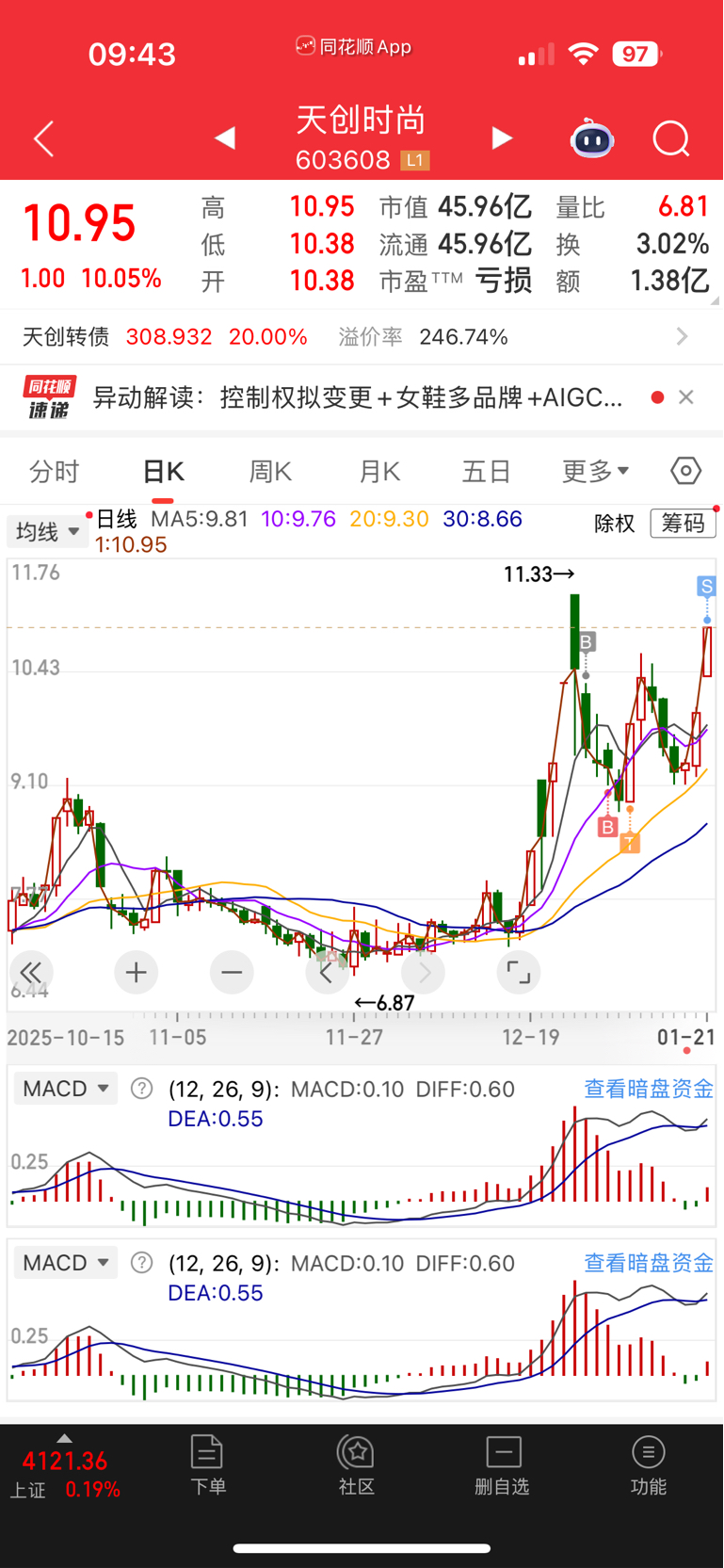Tap 删自选 remove from watchlist

tap(502, 1465)
